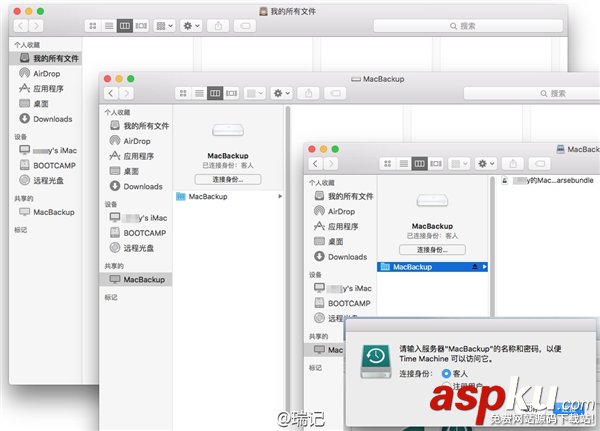Switch 我的所有文件 window to icon view
The width and height of the screenshot is (600, 431).
click(93, 26)
